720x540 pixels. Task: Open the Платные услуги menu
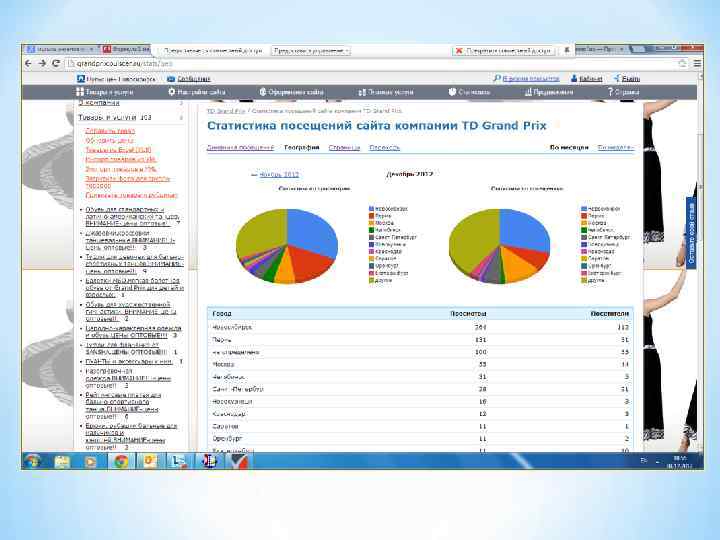pos(386,92)
